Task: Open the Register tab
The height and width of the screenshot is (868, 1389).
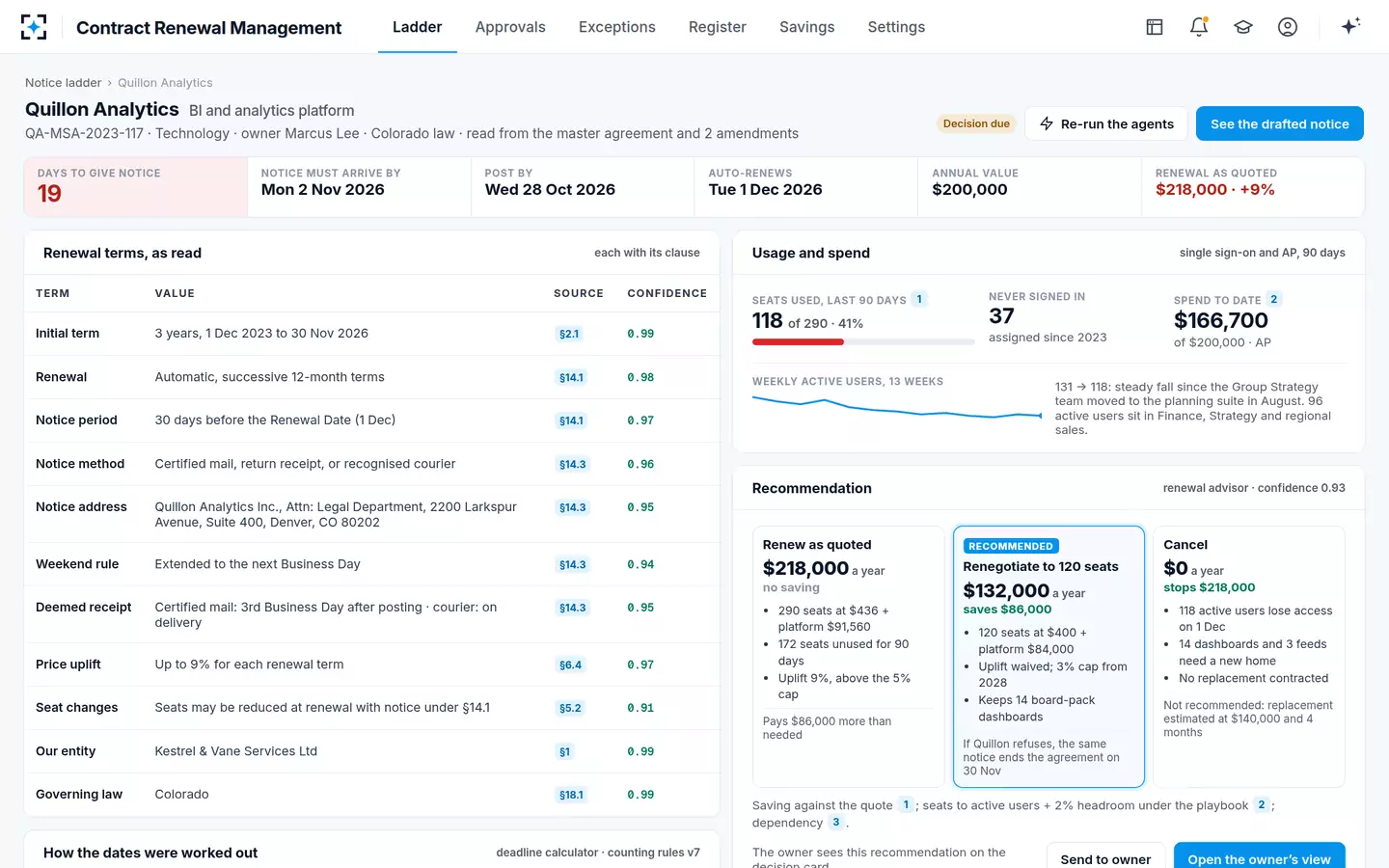Action: point(718,27)
